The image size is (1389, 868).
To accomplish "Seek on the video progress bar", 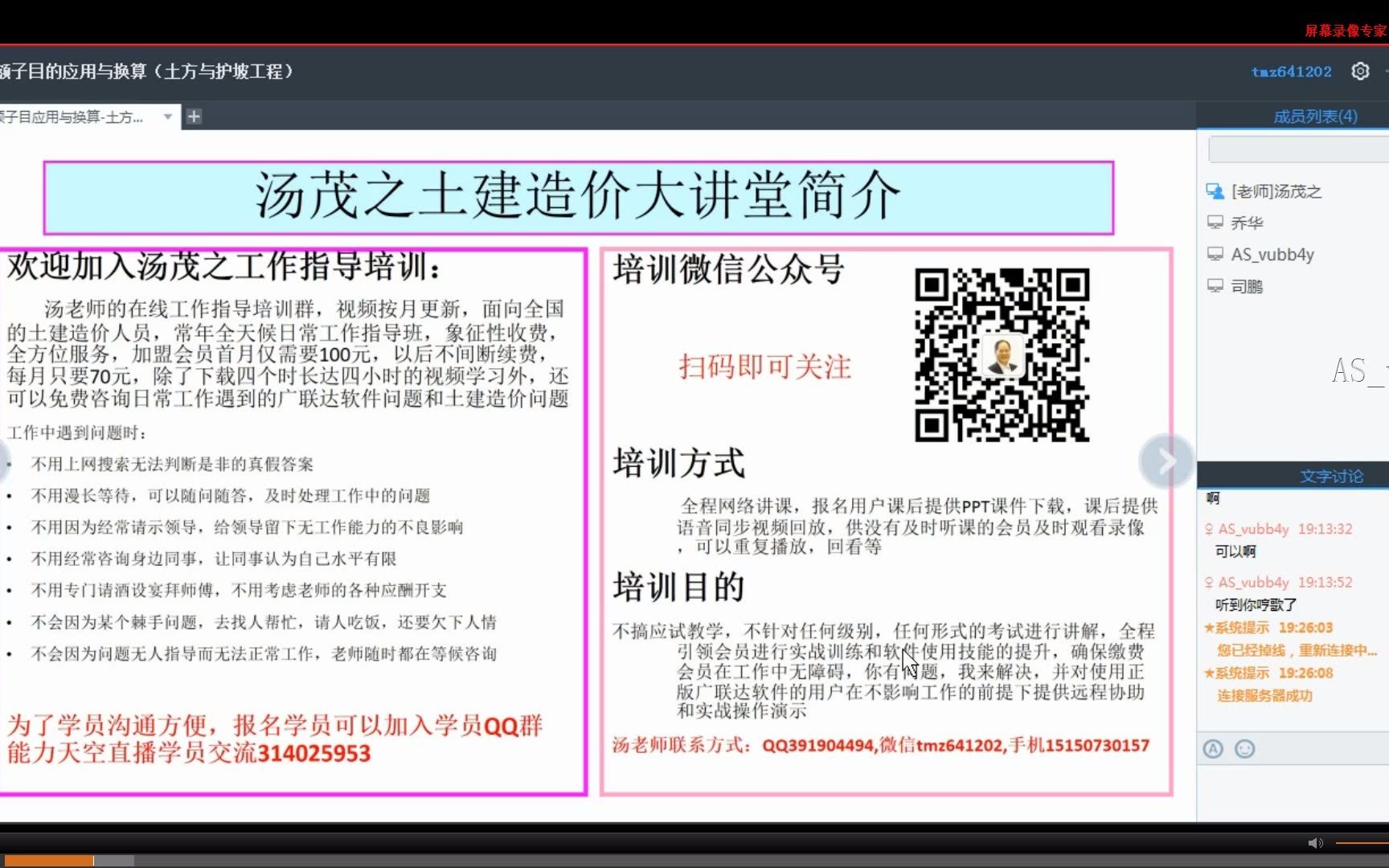I will (694, 861).
